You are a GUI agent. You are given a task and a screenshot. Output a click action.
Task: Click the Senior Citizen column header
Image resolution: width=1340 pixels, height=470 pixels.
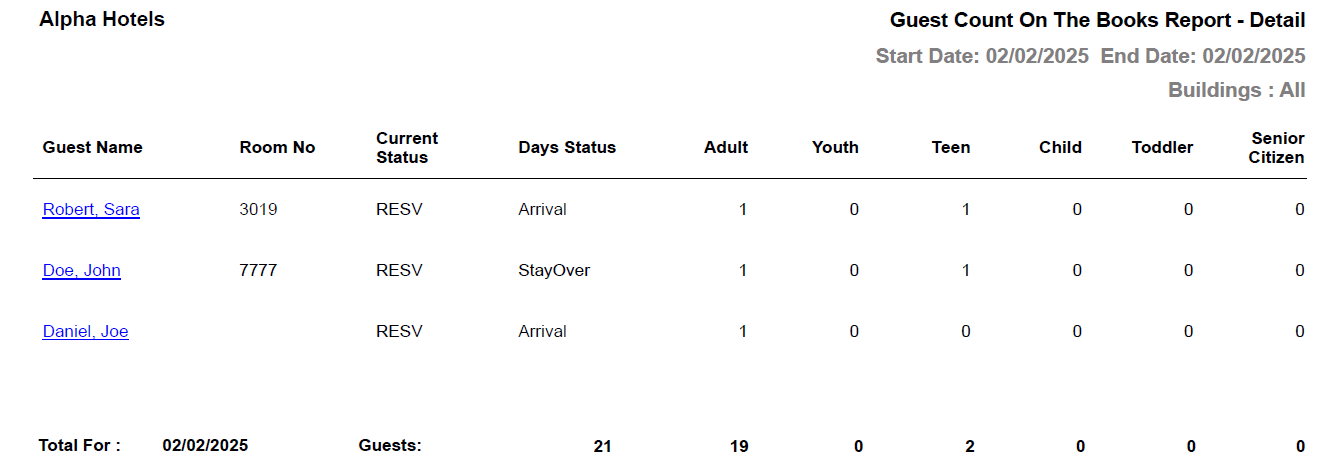(x=1277, y=148)
